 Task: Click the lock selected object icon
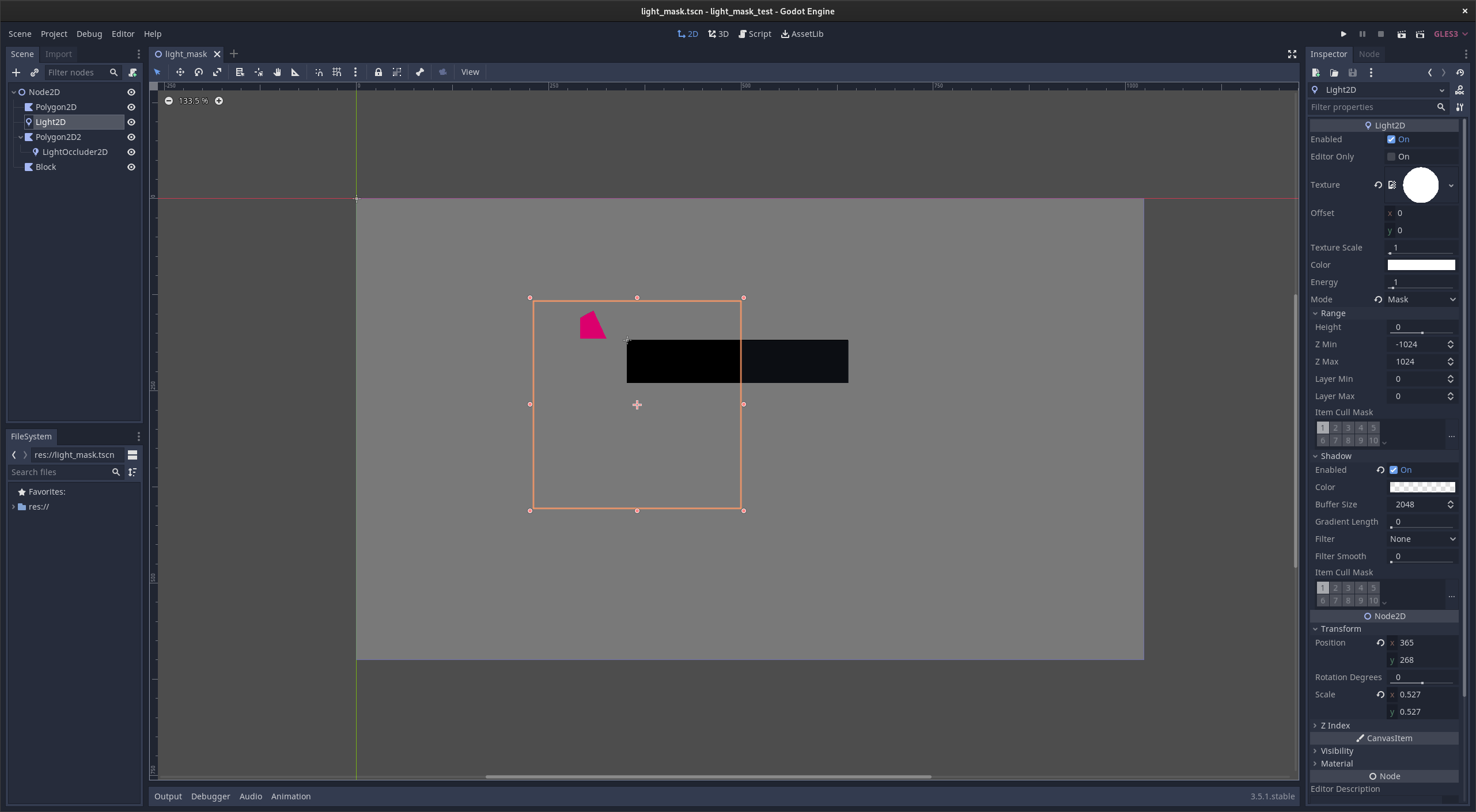pyautogui.click(x=378, y=72)
